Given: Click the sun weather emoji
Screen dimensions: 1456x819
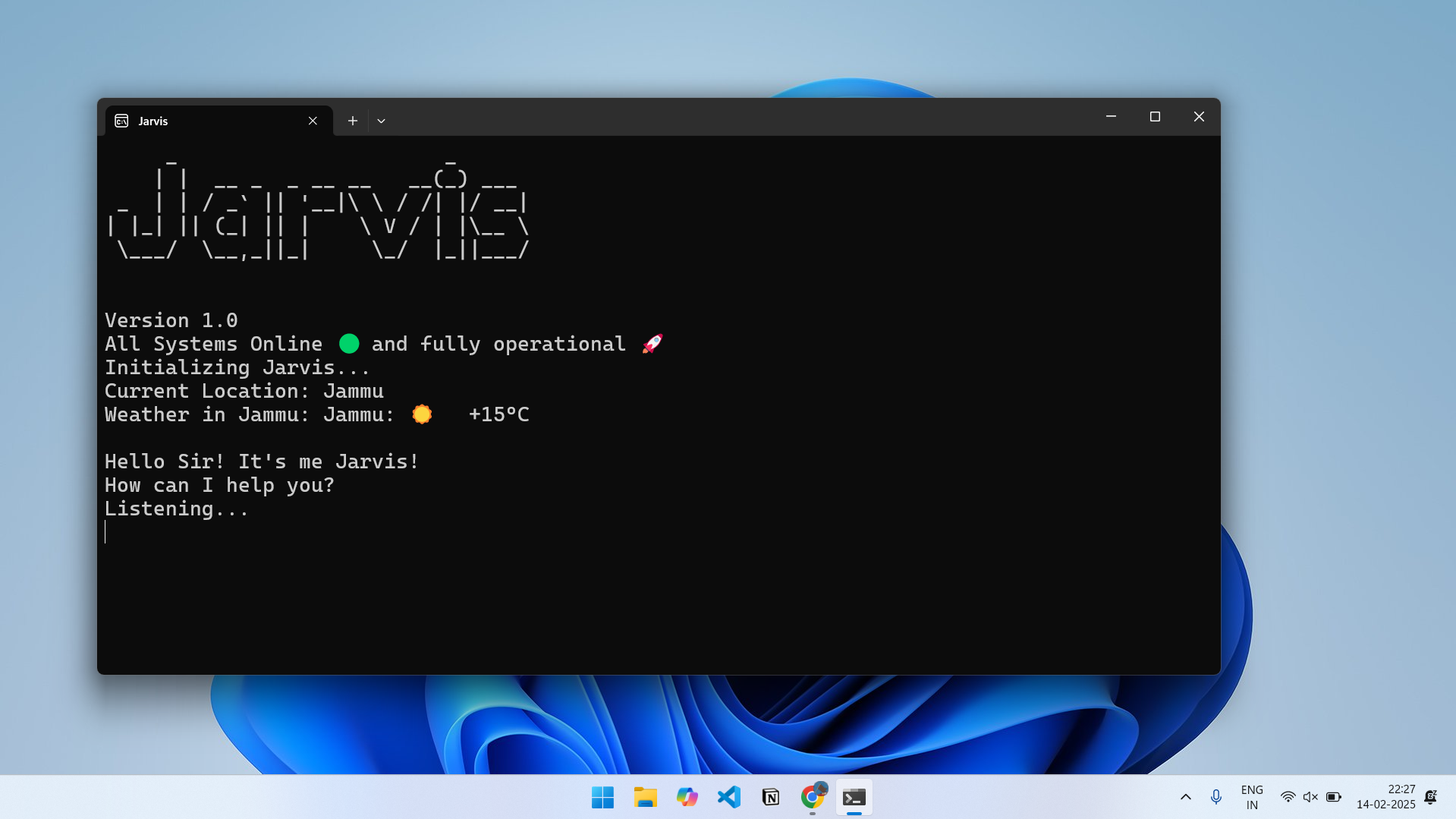Looking at the screenshot, I should pos(422,414).
